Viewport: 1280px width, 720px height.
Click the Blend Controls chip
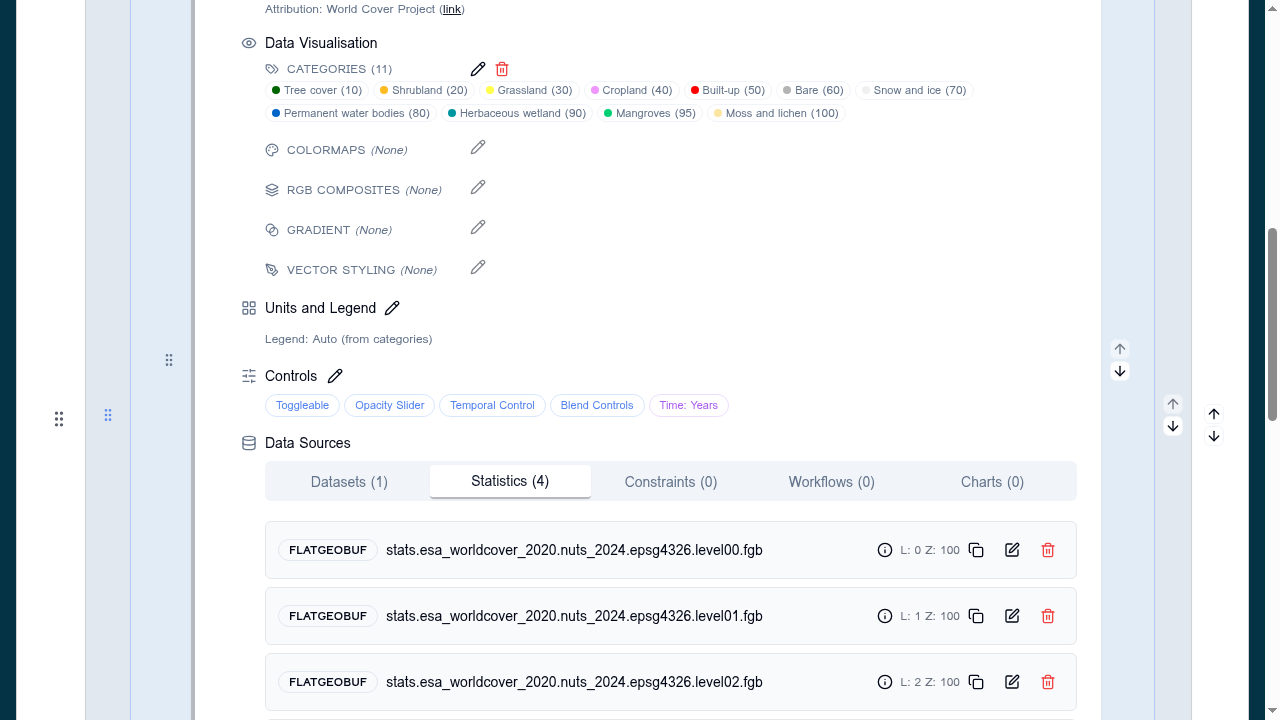597,405
